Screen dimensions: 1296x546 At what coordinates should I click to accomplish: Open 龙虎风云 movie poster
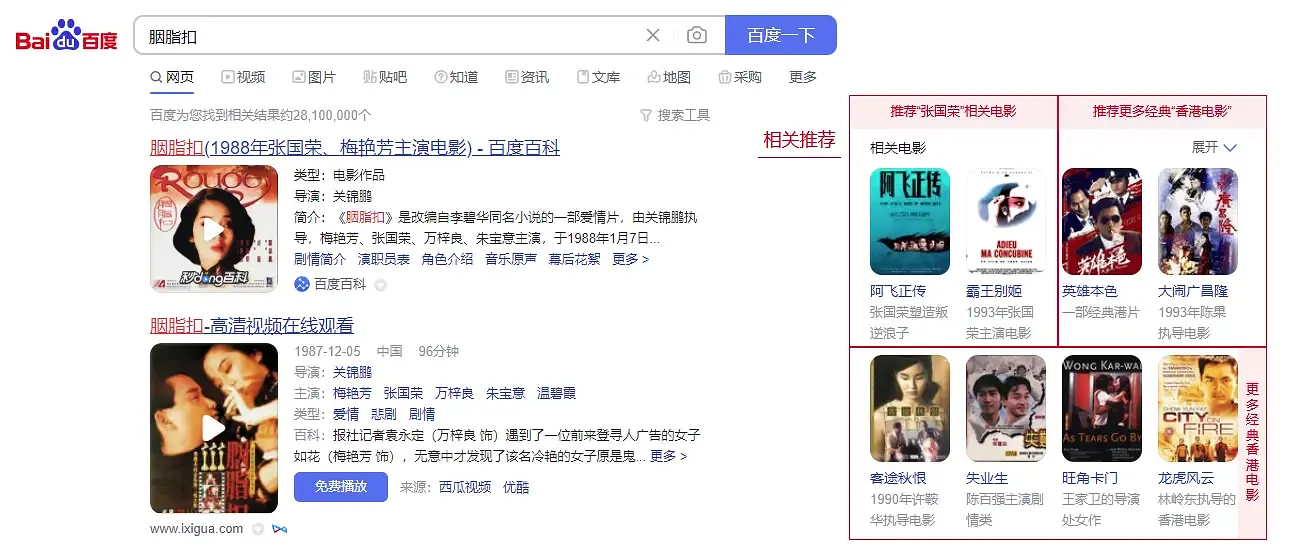tap(1198, 408)
